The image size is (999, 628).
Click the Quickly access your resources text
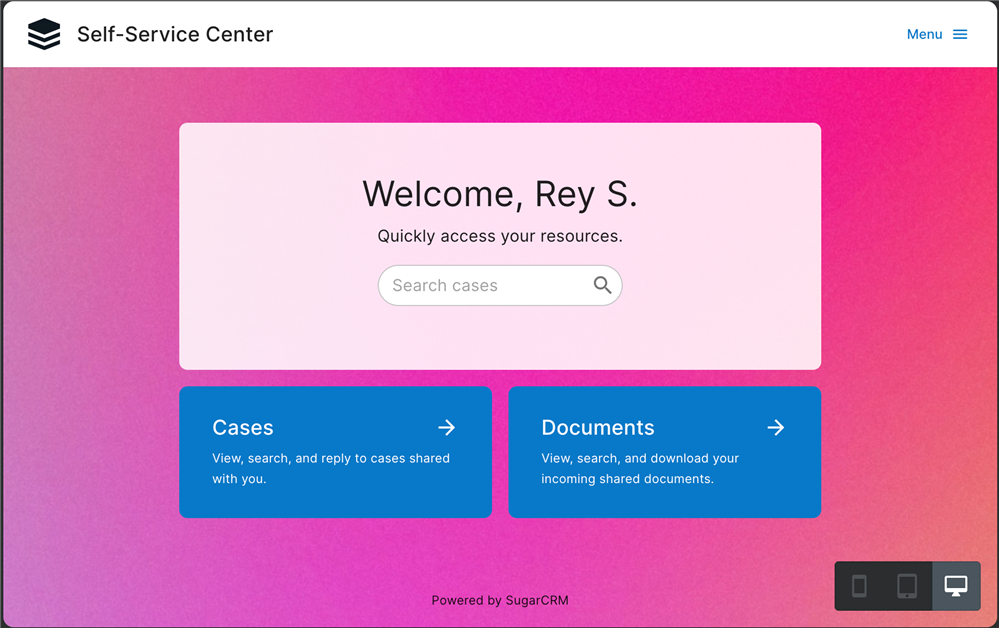500,237
